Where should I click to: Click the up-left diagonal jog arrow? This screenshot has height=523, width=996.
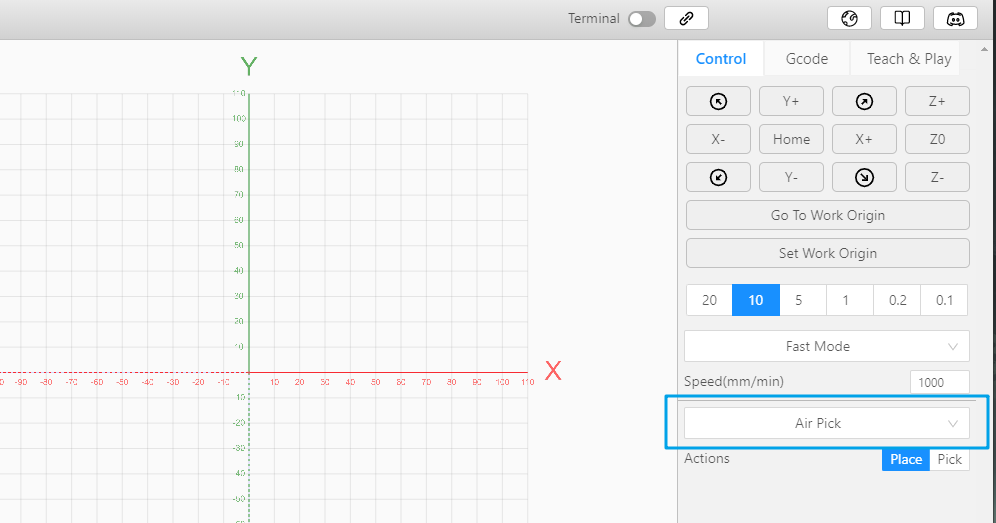[x=718, y=101]
